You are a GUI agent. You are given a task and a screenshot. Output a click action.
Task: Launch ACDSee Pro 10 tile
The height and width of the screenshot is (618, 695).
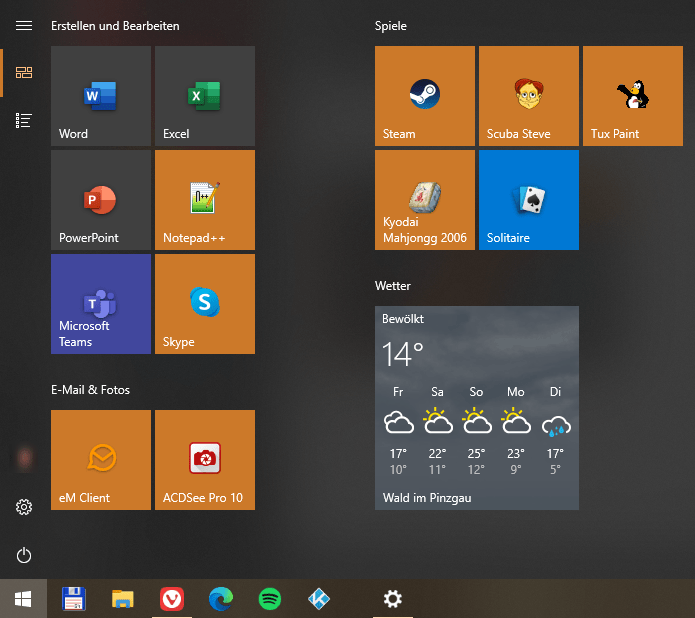205,460
